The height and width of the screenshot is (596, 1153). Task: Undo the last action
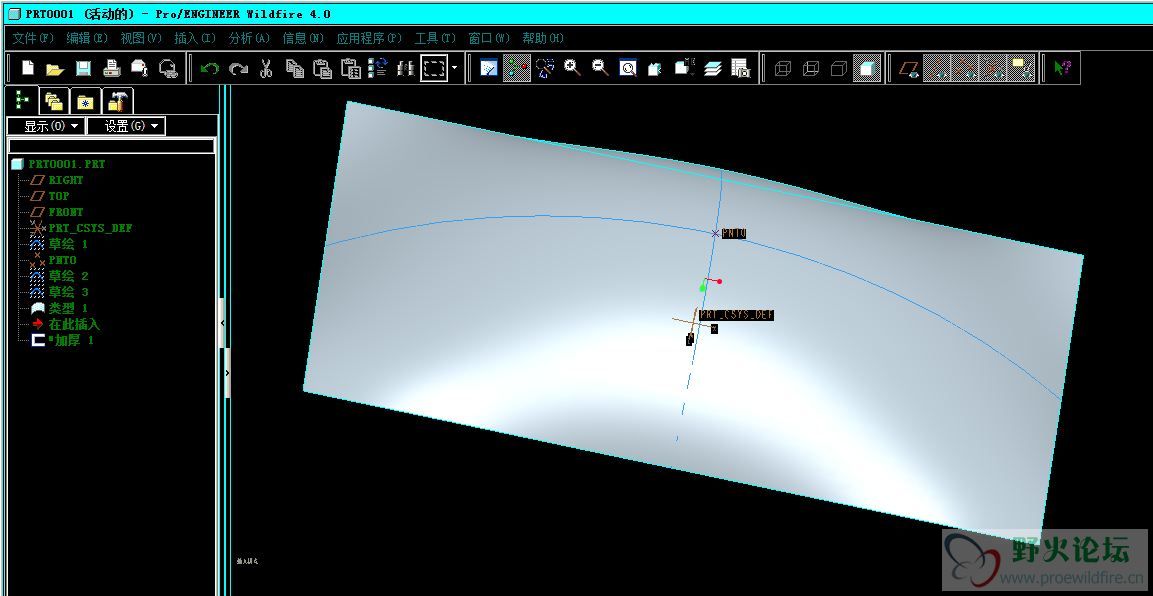click(x=210, y=68)
